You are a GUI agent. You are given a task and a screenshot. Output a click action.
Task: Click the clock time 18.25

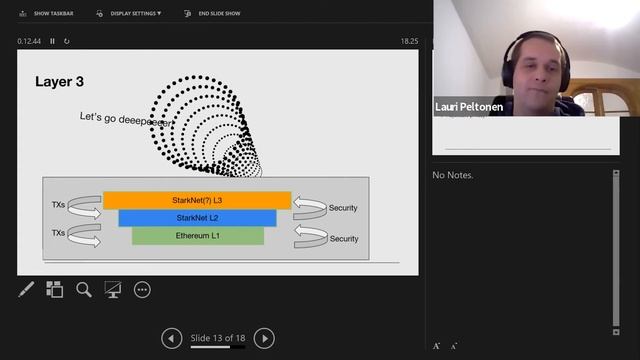(409, 41)
